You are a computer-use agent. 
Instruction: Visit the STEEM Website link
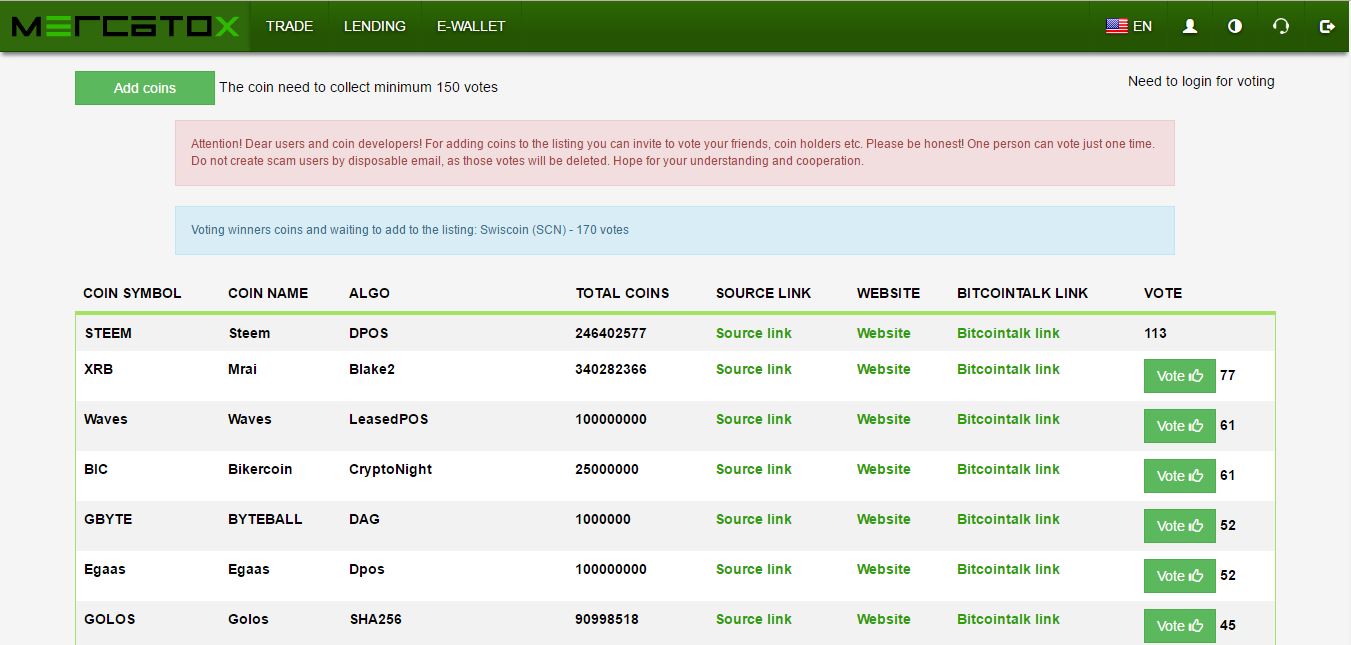coord(884,333)
